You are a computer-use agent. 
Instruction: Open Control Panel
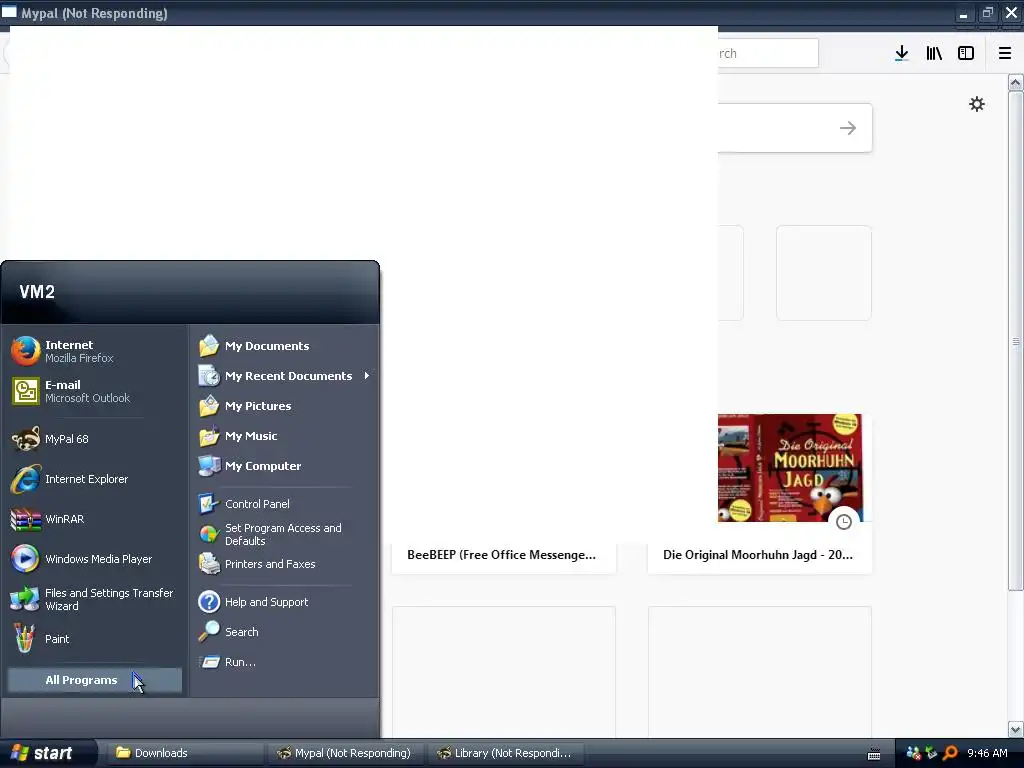pyautogui.click(x=284, y=504)
